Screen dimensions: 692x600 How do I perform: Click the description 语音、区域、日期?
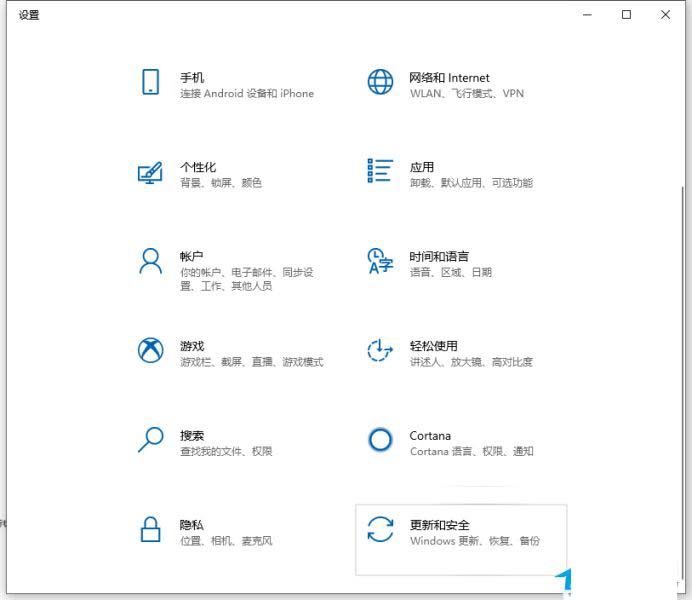[451, 272]
